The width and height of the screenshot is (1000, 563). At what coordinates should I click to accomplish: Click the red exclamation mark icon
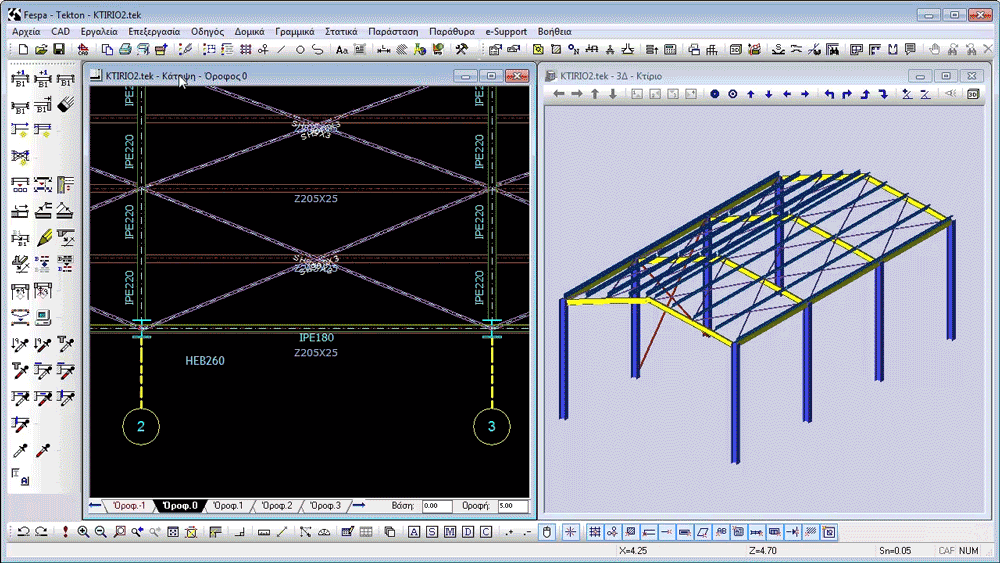pos(64,532)
